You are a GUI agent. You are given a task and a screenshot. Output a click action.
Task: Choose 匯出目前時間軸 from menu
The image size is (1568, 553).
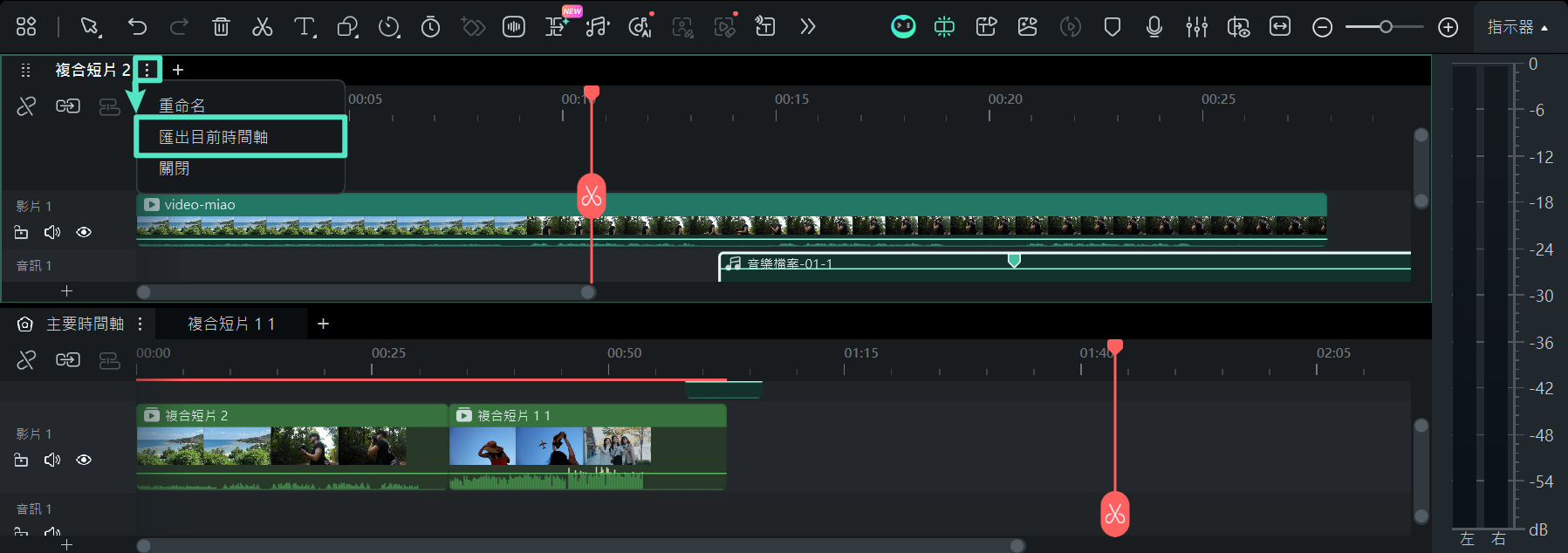coord(214,137)
